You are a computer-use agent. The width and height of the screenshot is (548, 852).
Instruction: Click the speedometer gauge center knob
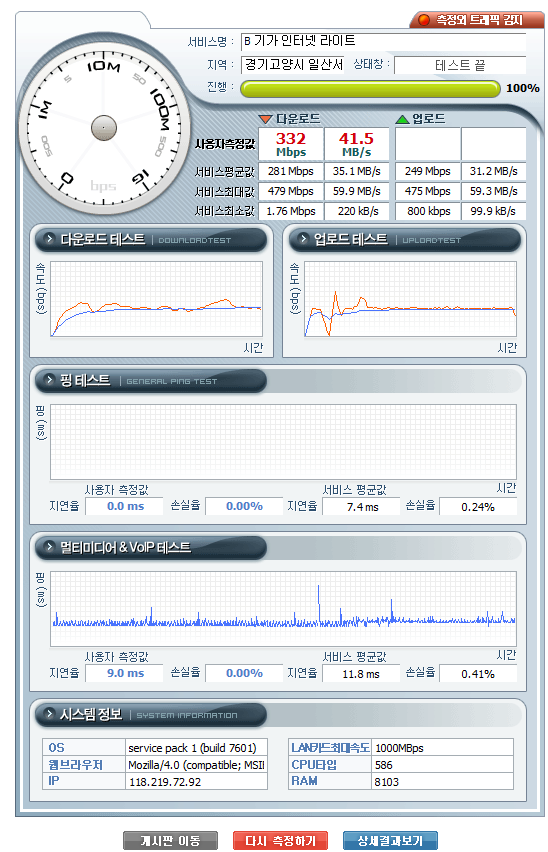pyautogui.click(x=104, y=128)
